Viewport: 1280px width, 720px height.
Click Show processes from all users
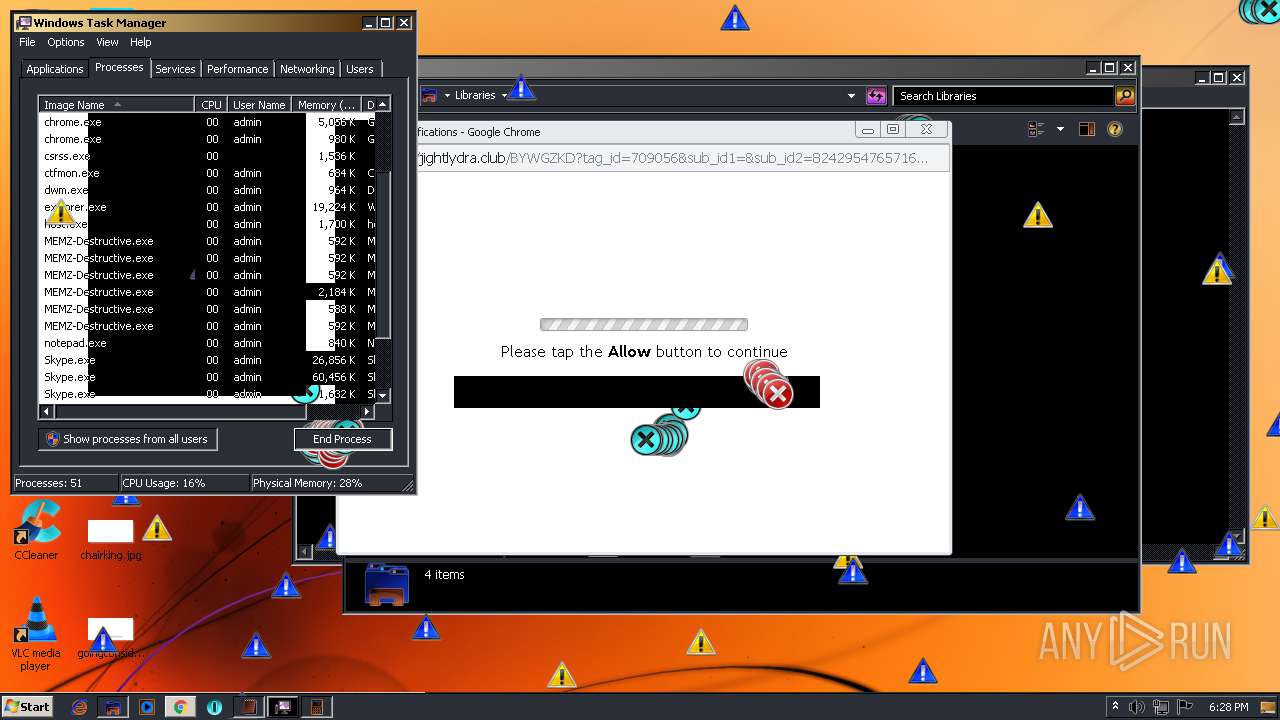coord(128,439)
